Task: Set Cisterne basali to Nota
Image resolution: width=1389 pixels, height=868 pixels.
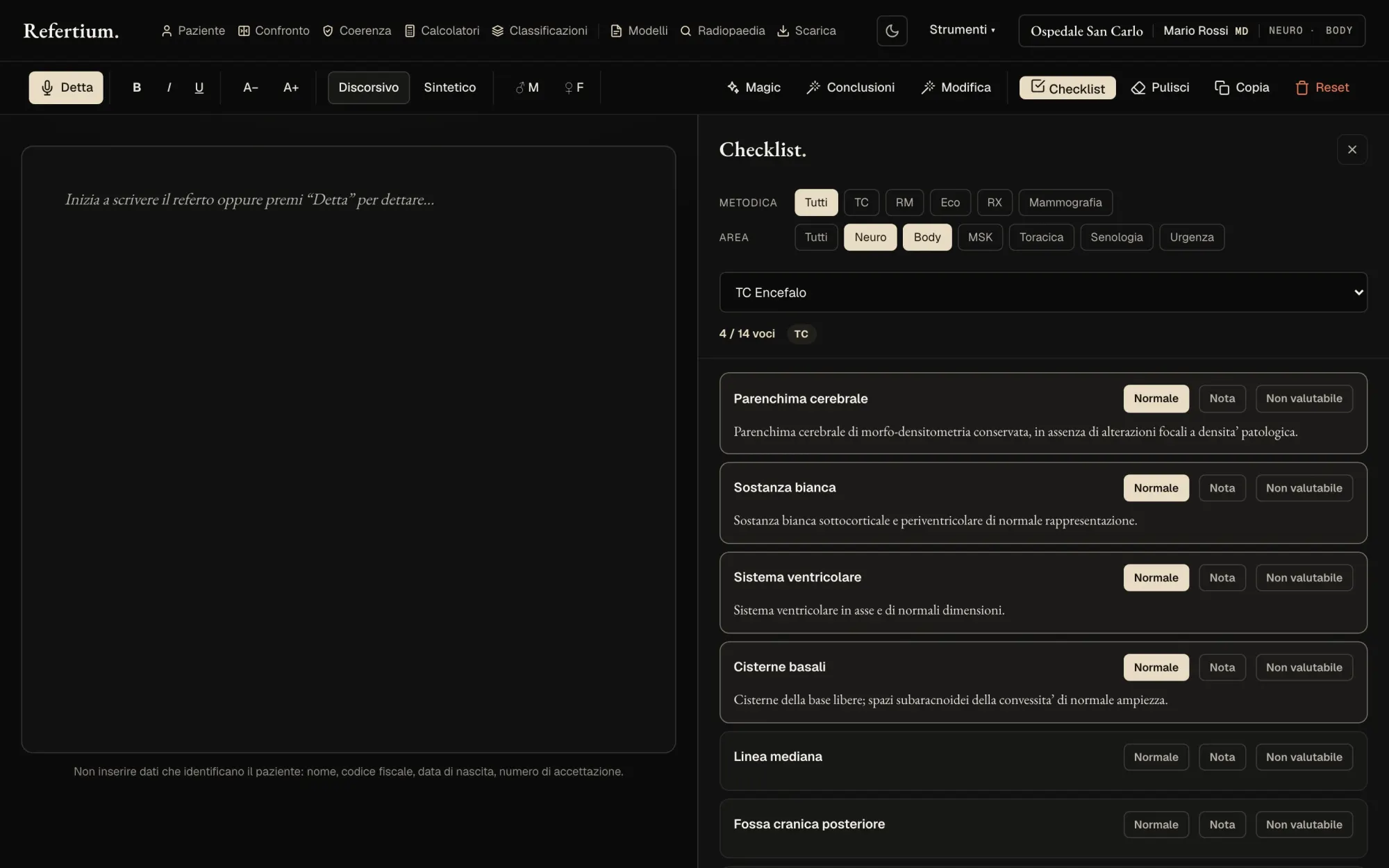Action: (1222, 667)
